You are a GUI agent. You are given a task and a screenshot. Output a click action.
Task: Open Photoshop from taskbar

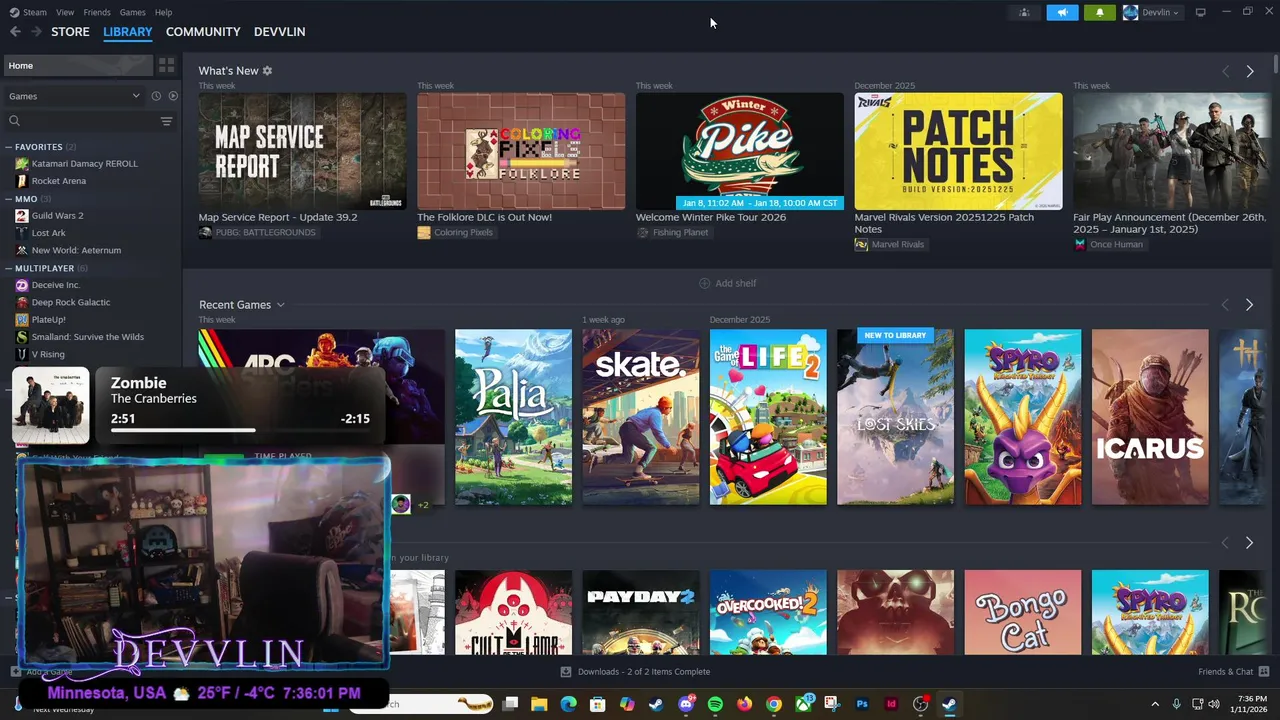(862, 704)
